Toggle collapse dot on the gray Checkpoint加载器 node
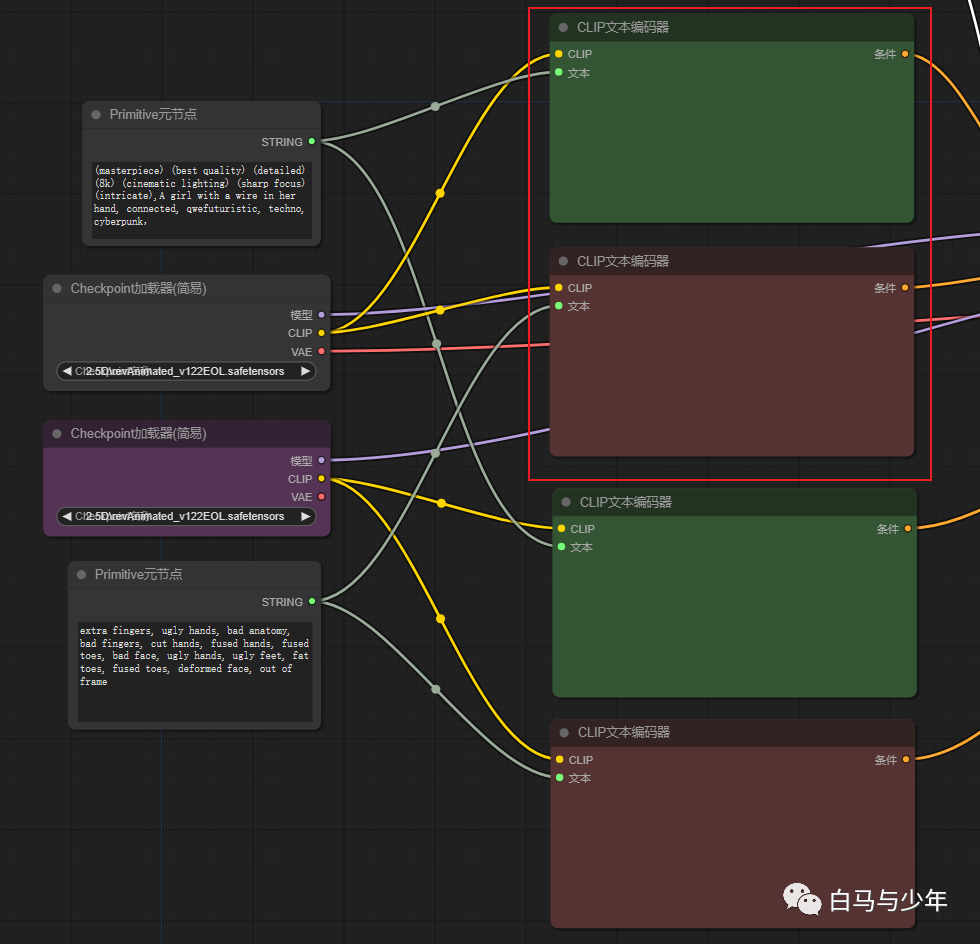This screenshot has width=980, height=944. click(x=57, y=289)
